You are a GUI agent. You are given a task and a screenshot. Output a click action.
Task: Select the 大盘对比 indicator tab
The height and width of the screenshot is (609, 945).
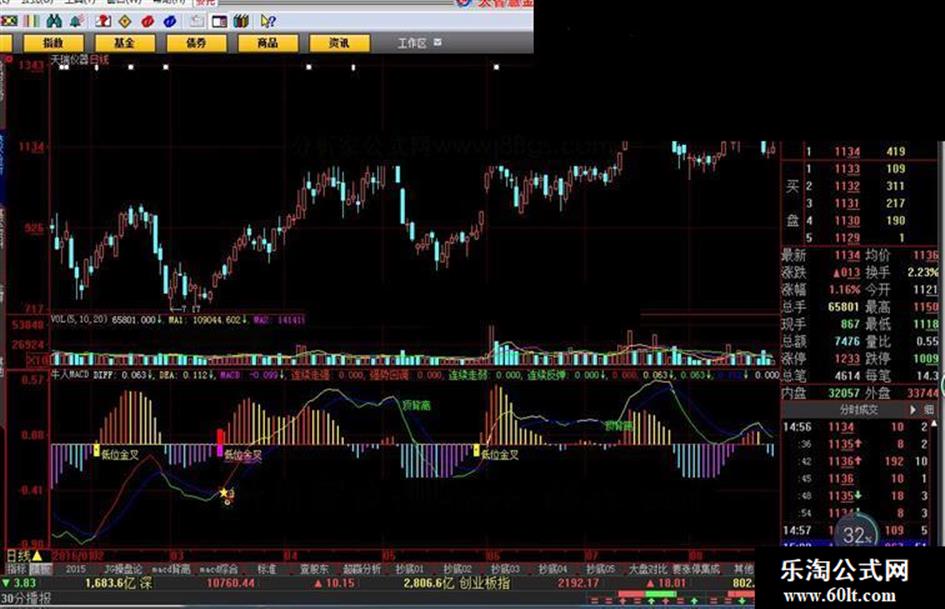coord(648,569)
